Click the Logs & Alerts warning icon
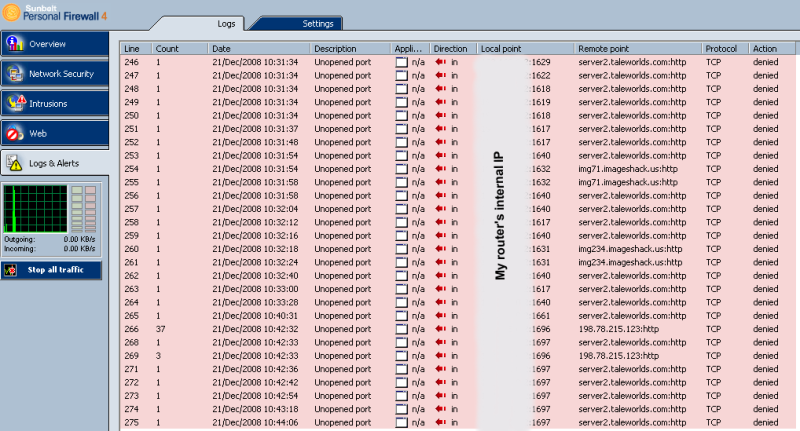Screen dimensions: 800x431 (x=15, y=163)
